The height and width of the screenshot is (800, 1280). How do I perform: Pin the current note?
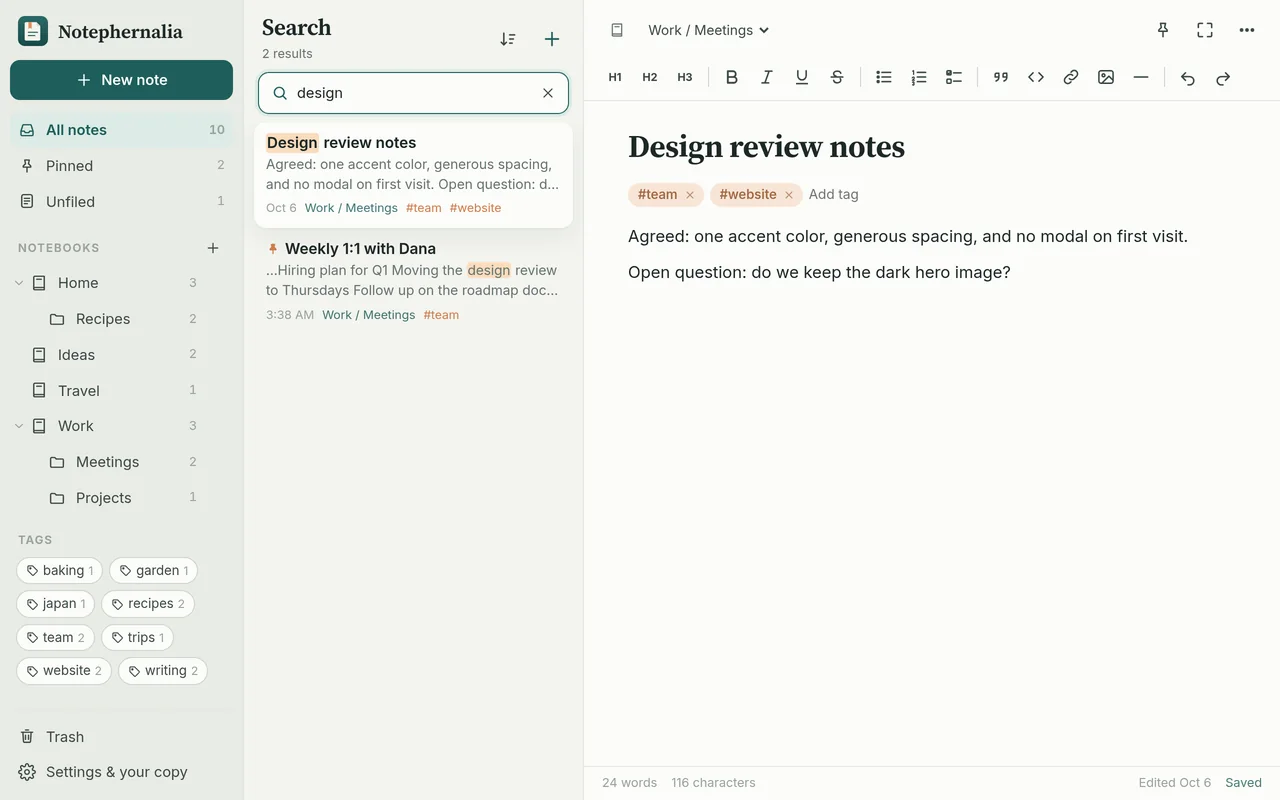1163,30
